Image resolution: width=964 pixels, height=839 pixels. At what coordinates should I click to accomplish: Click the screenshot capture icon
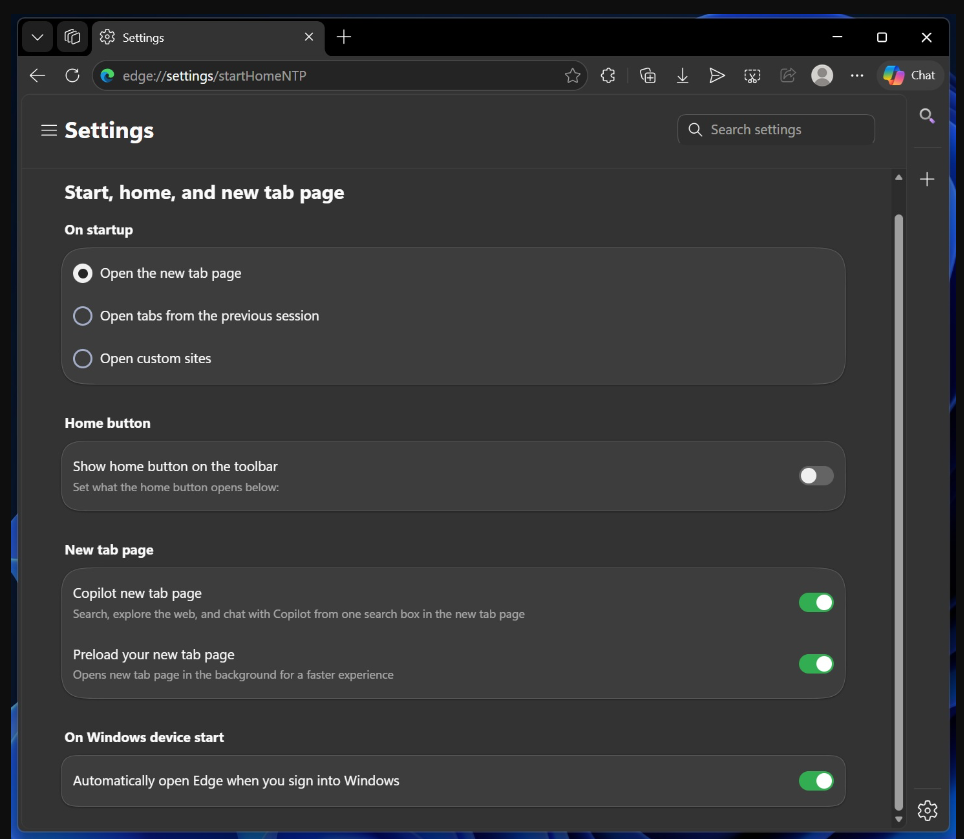tap(752, 75)
